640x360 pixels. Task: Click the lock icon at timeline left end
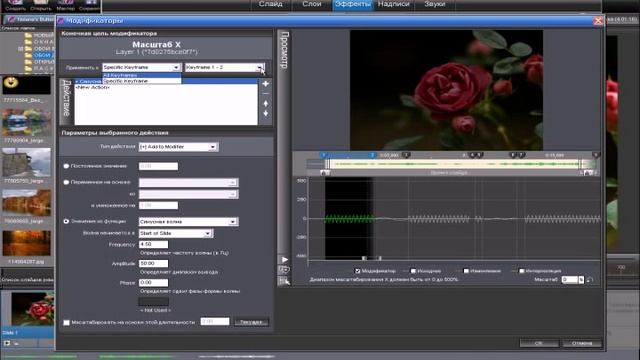pyautogui.click(x=324, y=173)
